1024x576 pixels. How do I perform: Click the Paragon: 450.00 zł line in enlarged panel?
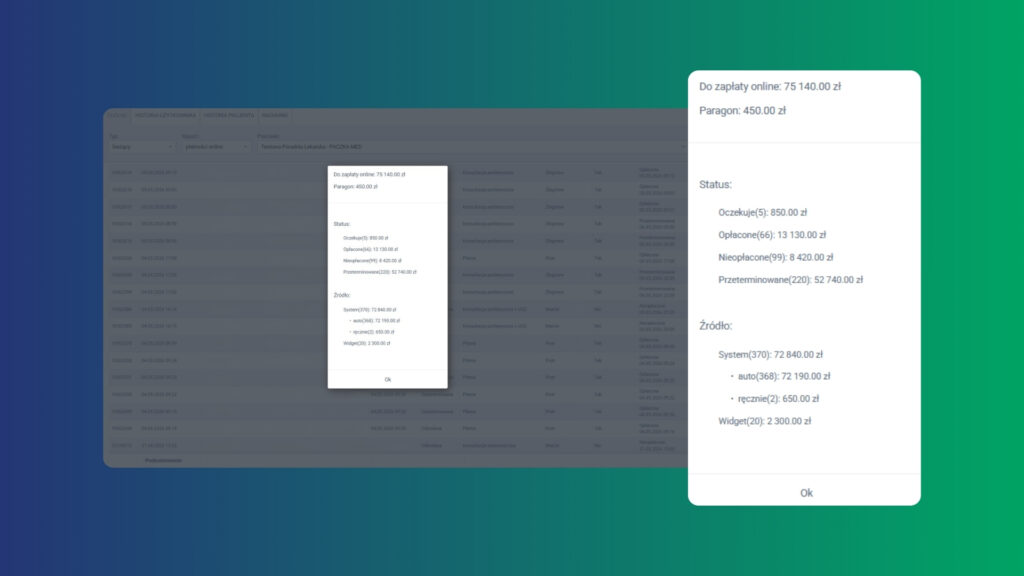click(x=743, y=110)
